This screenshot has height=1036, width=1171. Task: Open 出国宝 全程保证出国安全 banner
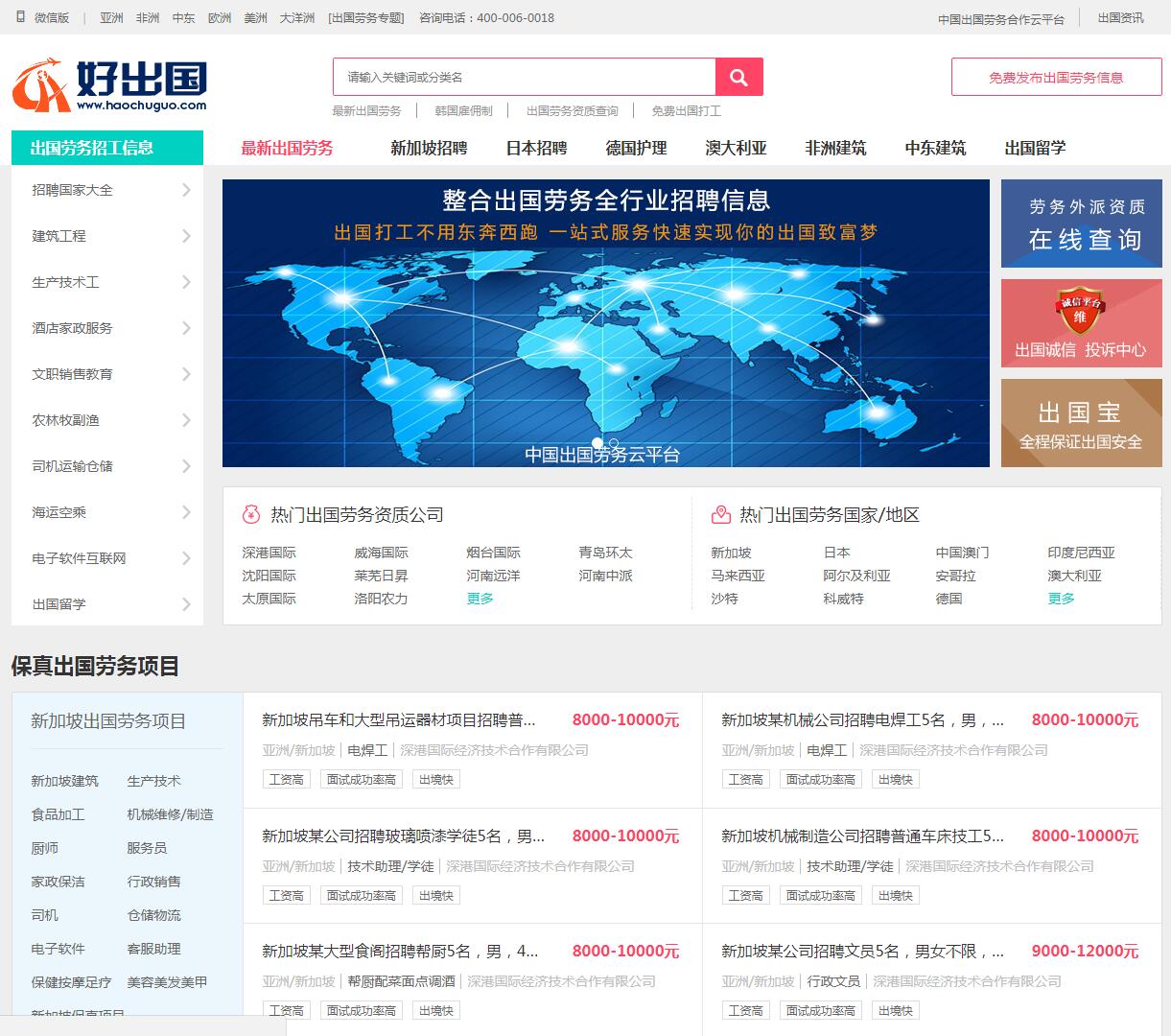[x=1081, y=423]
